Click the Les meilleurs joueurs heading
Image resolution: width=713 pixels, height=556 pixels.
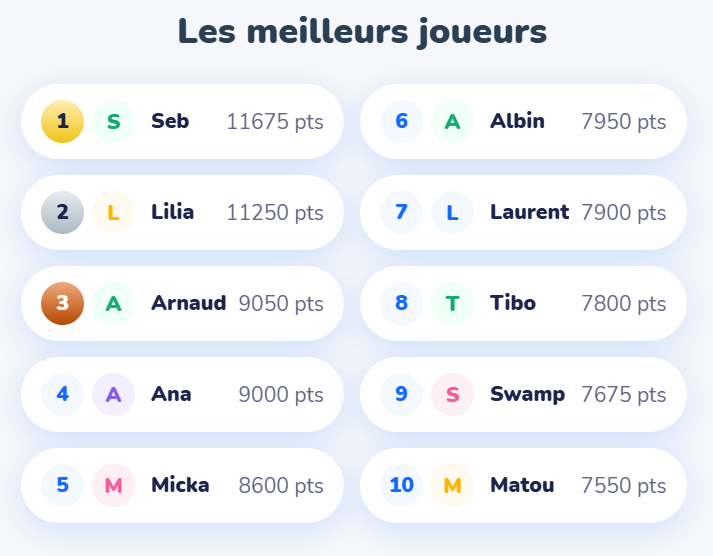(x=362, y=32)
